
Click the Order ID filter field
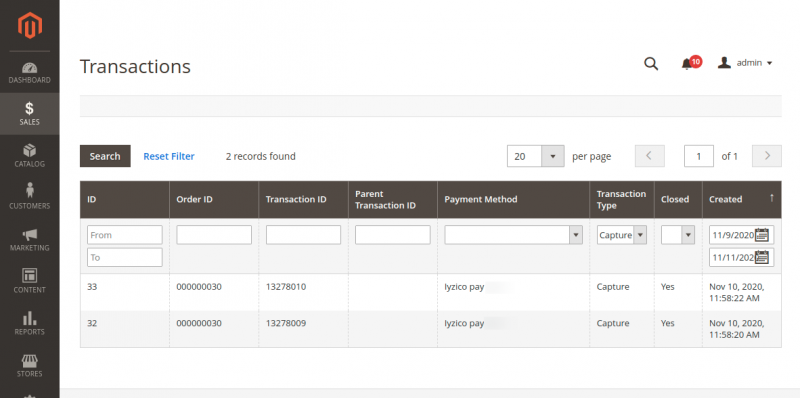click(214, 235)
